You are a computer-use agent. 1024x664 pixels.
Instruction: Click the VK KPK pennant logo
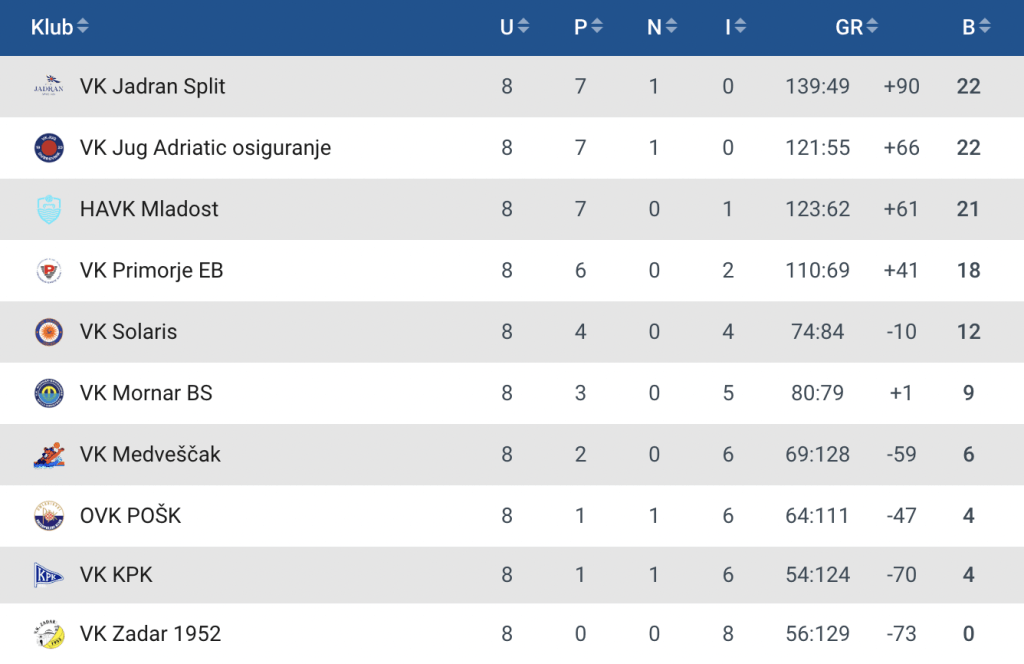pos(48,575)
